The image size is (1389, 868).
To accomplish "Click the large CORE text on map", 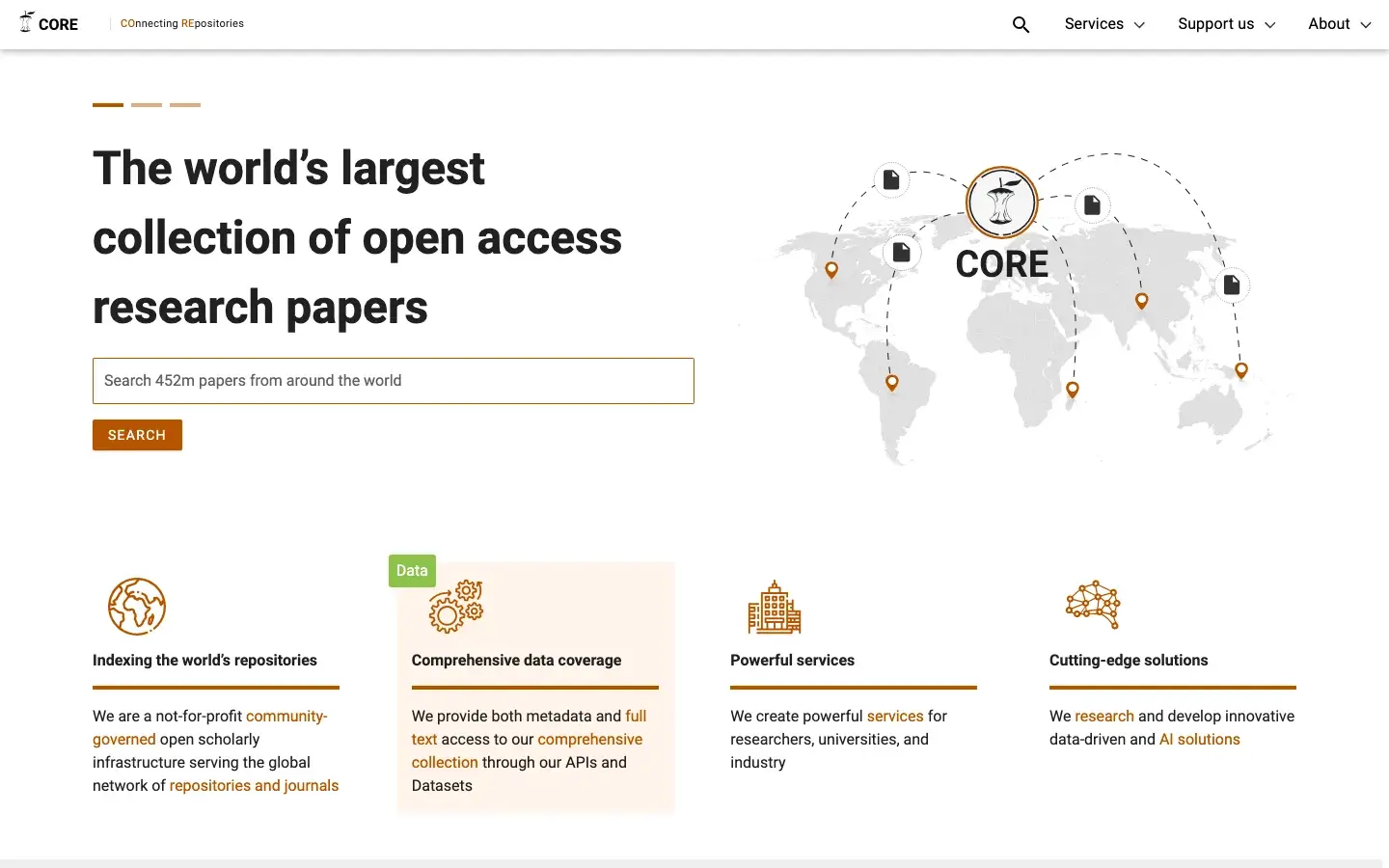I will tap(1001, 264).
